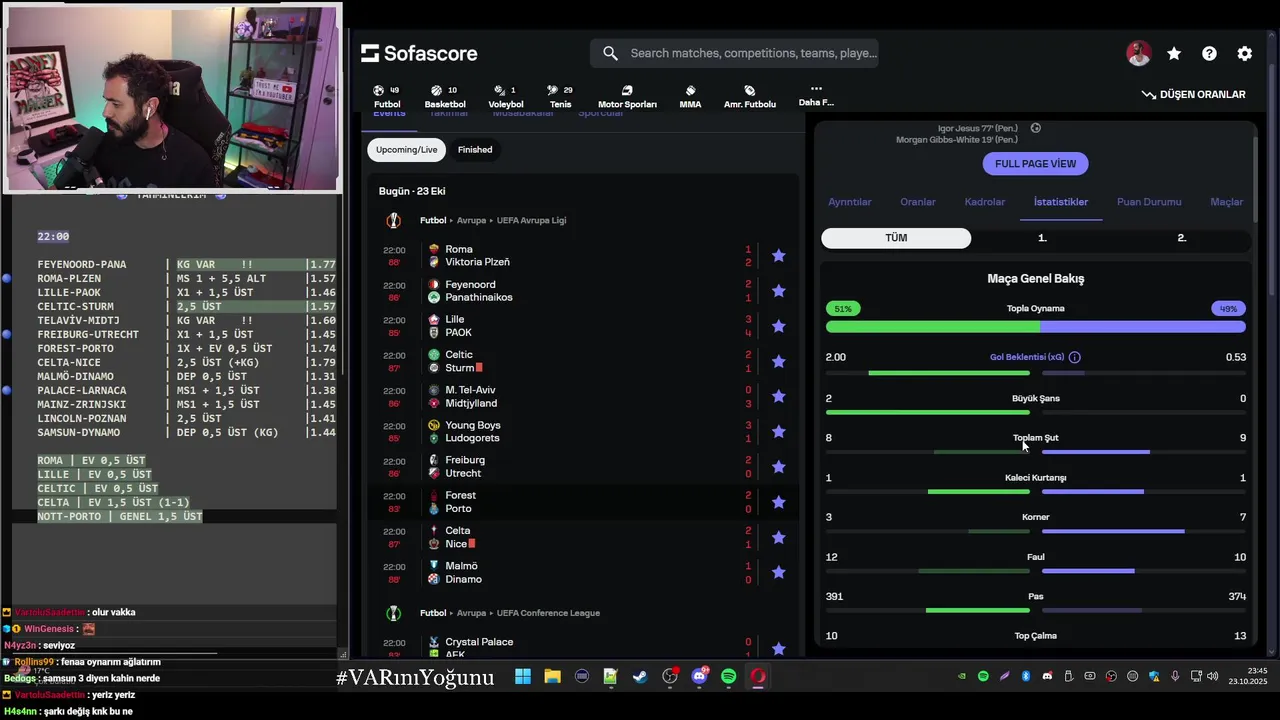Toggle favorite star for Forest match
Image resolution: width=1280 pixels, height=720 pixels.
coord(778,502)
